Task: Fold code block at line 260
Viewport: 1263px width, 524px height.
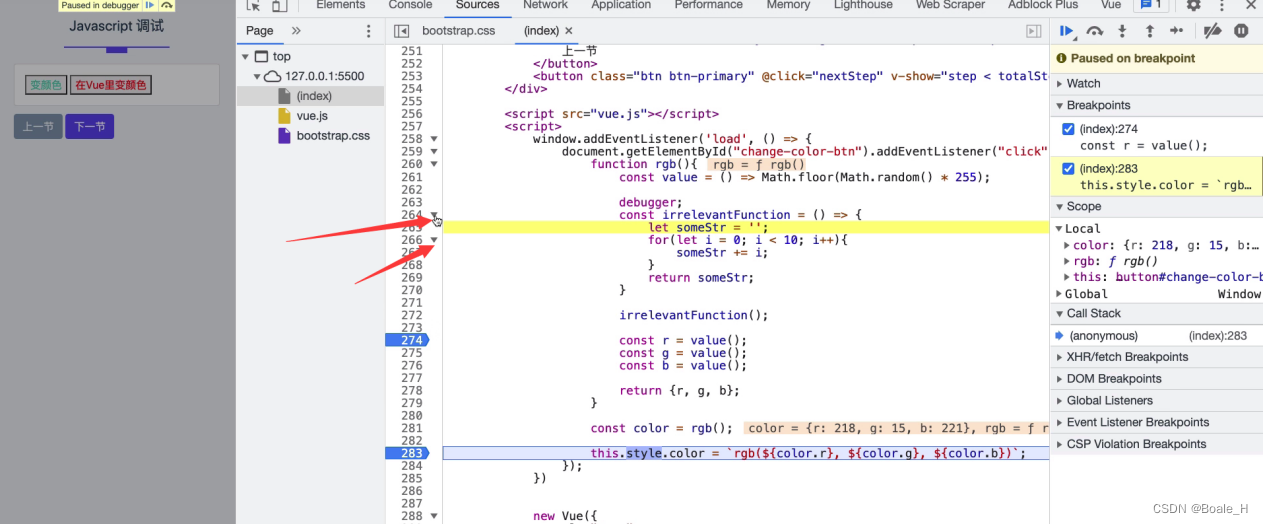Action: tap(434, 164)
